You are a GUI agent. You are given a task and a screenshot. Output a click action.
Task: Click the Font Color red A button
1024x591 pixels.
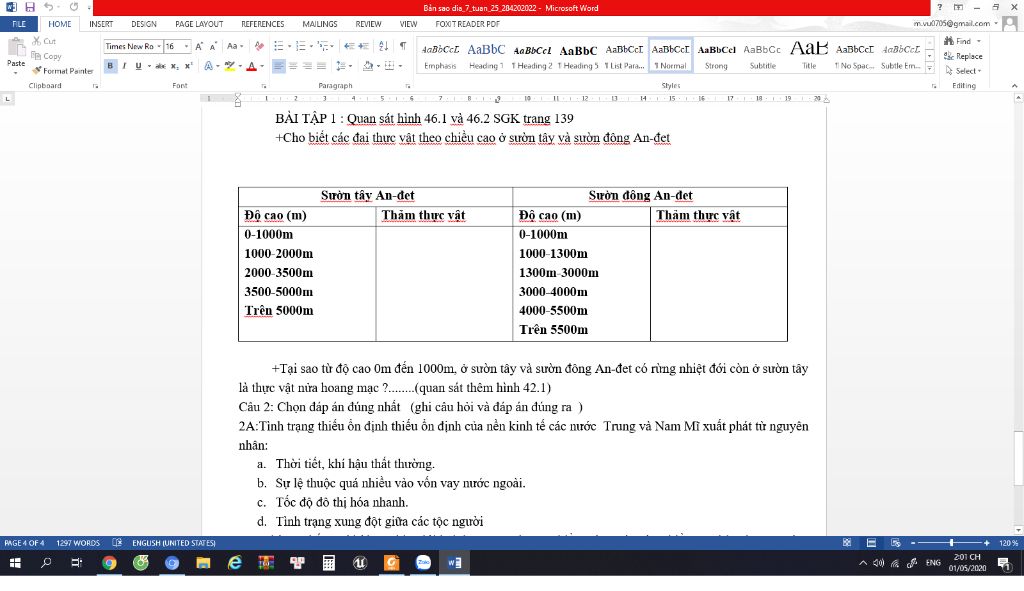click(x=251, y=66)
